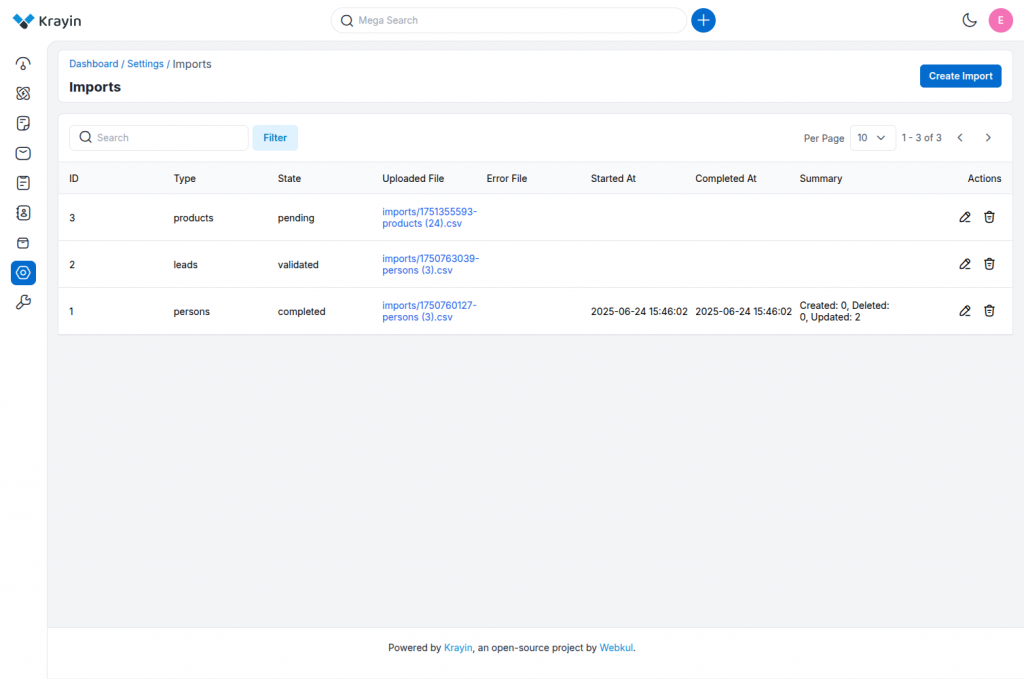Follow the Dashboard breadcrumb link

pos(93,64)
